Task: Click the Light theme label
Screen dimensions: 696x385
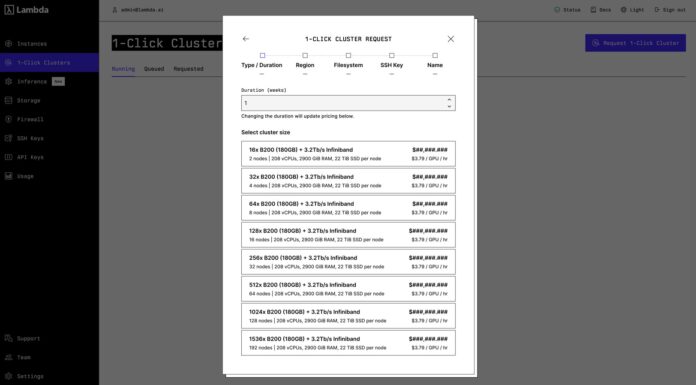Action: coord(637,10)
